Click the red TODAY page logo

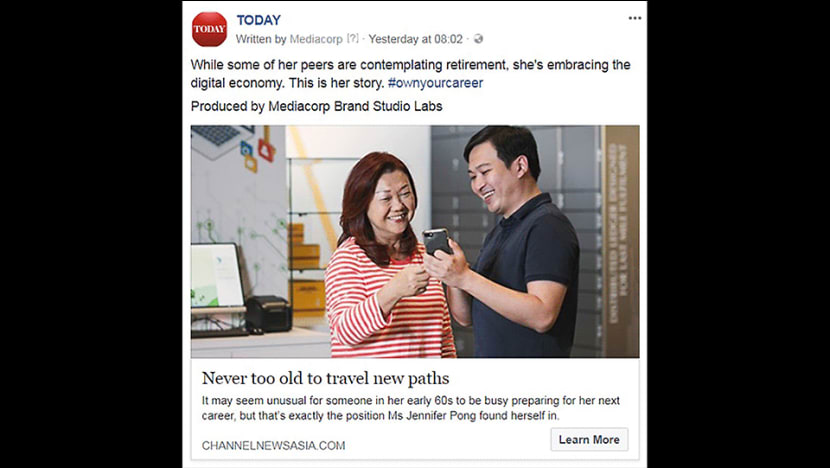coord(209,29)
